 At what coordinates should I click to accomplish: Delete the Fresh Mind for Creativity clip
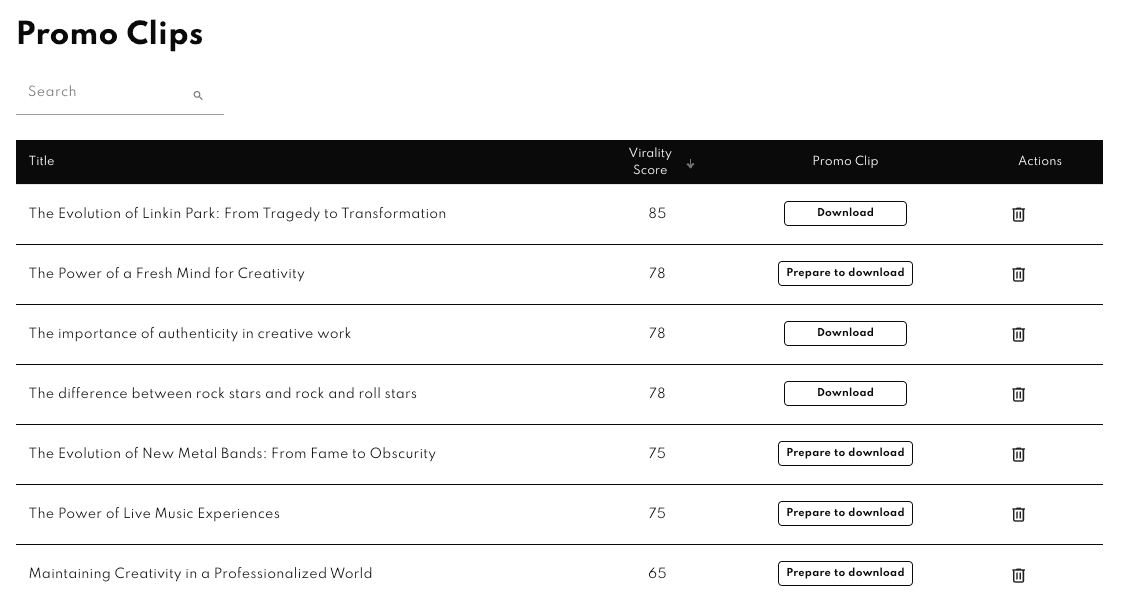[x=1018, y=274]
